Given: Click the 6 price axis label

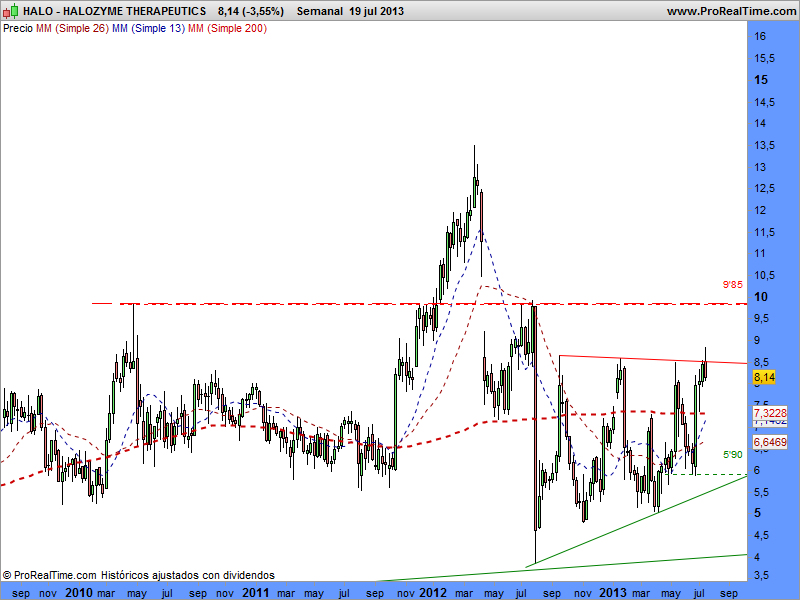Looking at the screenshot, I should point(757,470).
